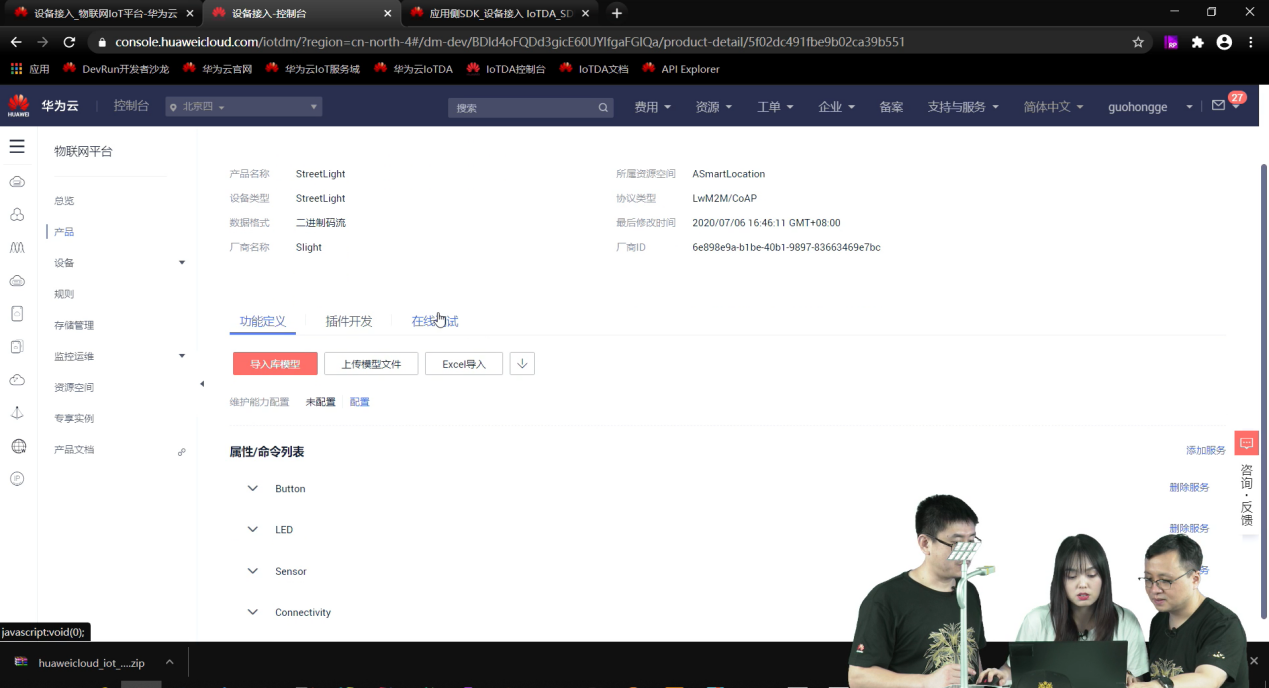Click the 导入库模型 button
1269x688 pixels.
tap(275, 364)
